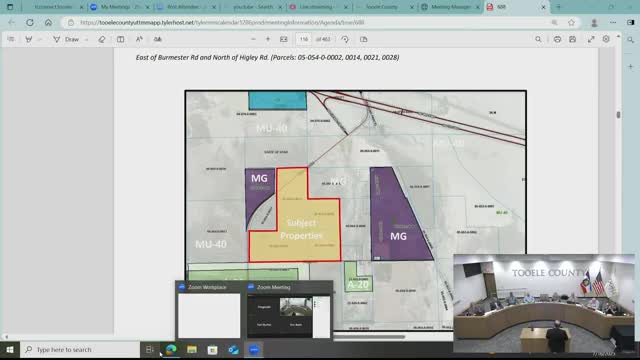Fit PDF page to width
The height and width of the screenshot is (360, 640).
(x=284, y=39)
